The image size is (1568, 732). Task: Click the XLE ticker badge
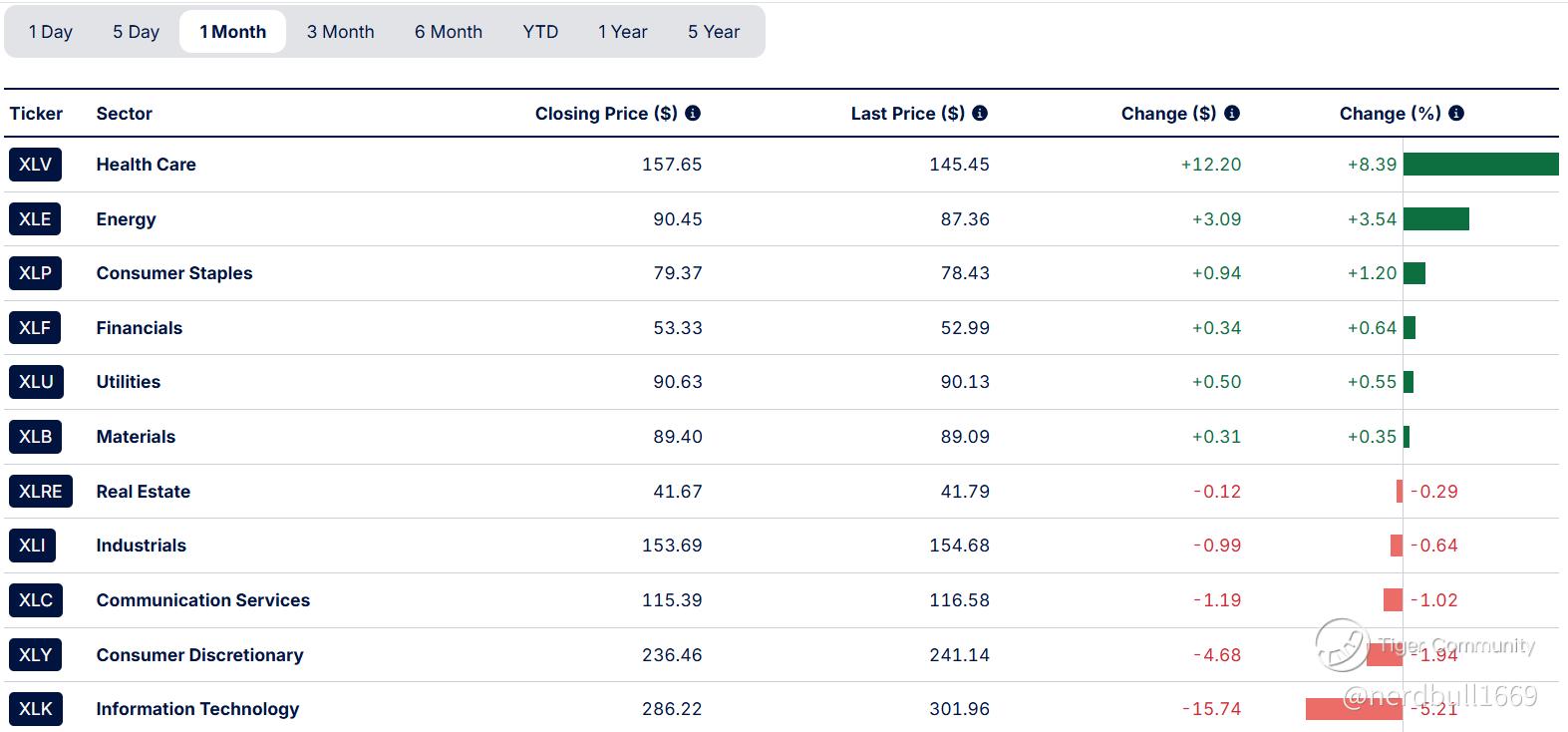[x=35, y=219]
